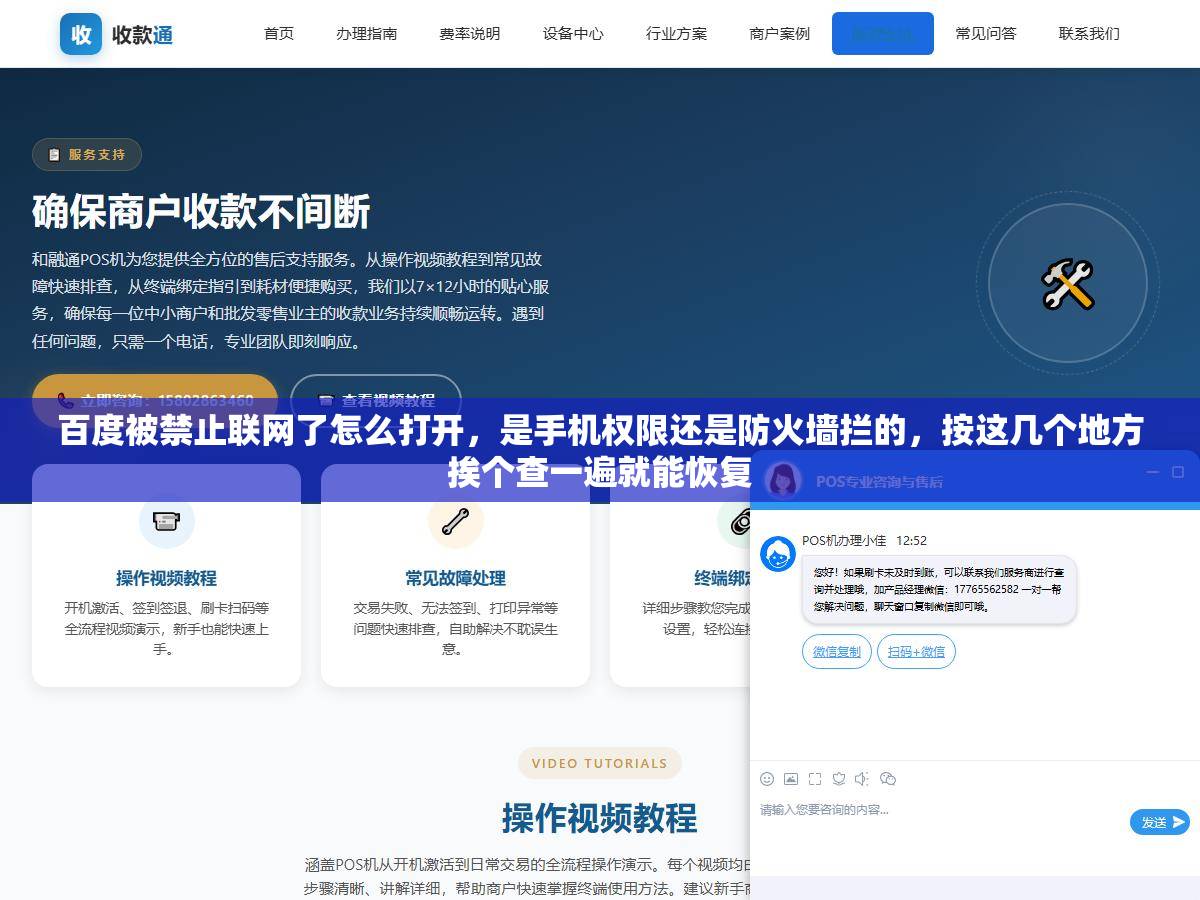Click POS机办理小佳 agent avatar
1200x900 pixels.
click(778, 554)
